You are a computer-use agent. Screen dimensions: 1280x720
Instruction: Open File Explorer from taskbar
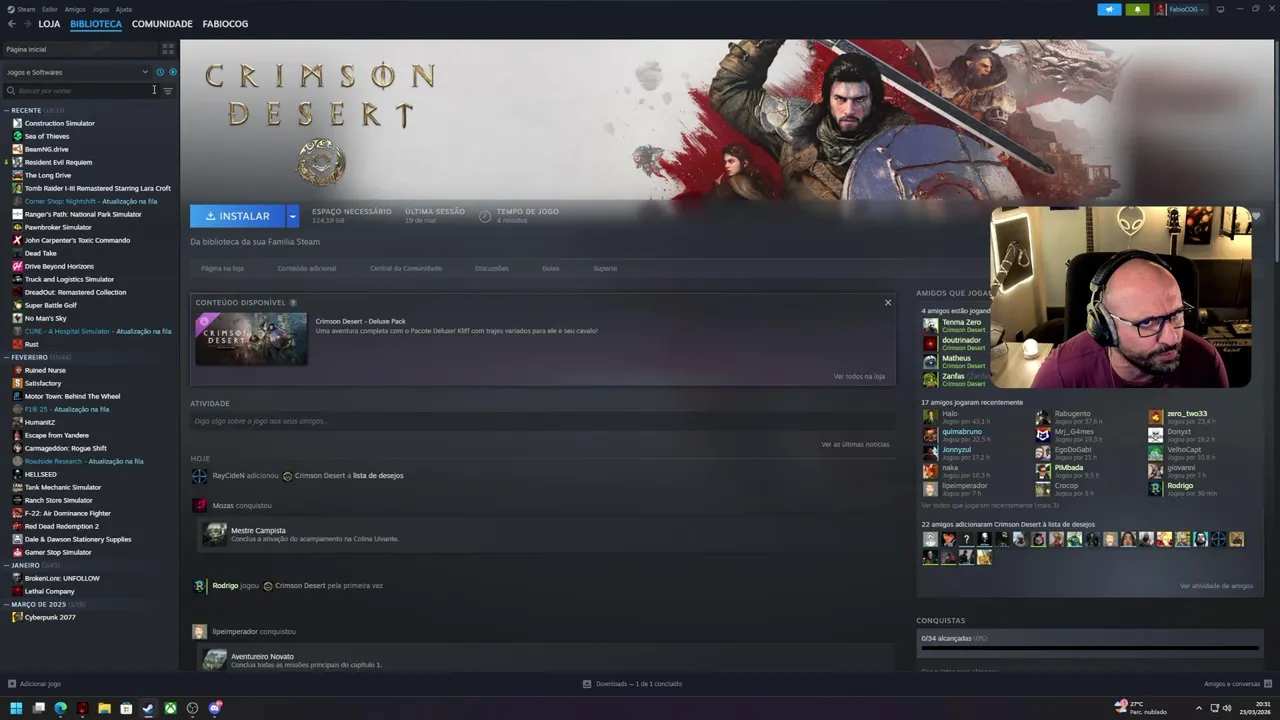104,708
